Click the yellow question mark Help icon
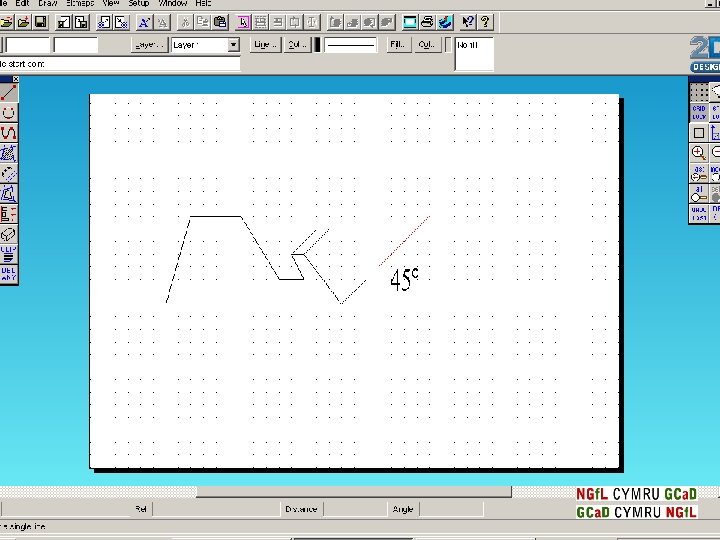 click(485, 22)
